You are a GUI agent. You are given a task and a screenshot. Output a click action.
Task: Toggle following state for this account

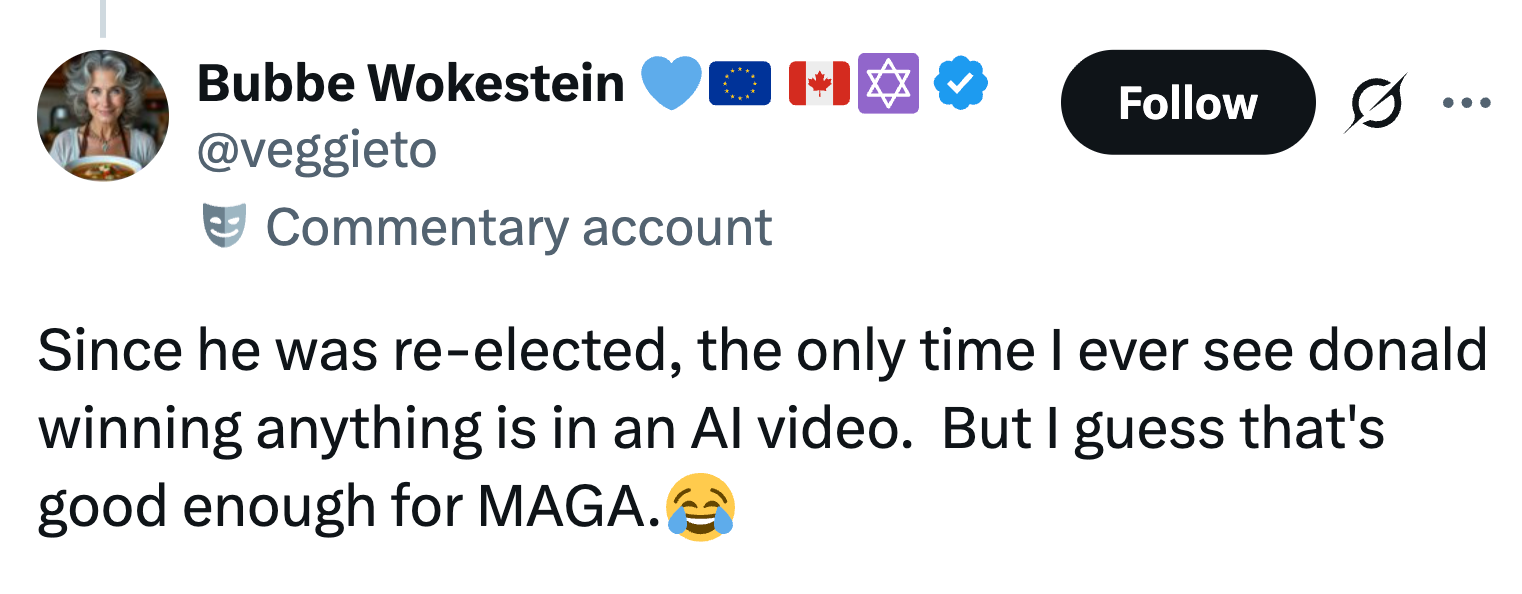[1188, 101]
